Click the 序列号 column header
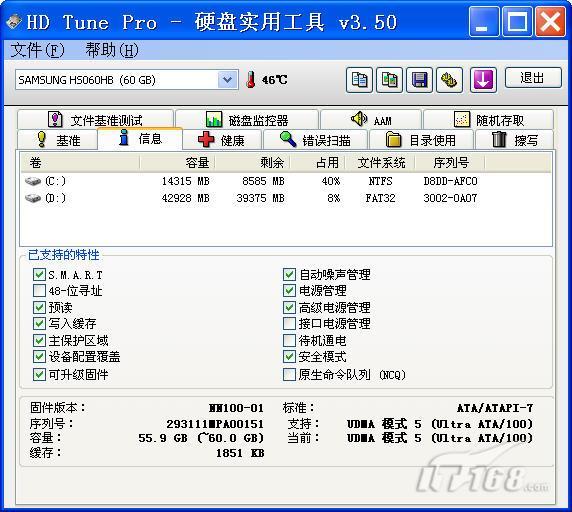The image size is (572, 512). (451, 163)
